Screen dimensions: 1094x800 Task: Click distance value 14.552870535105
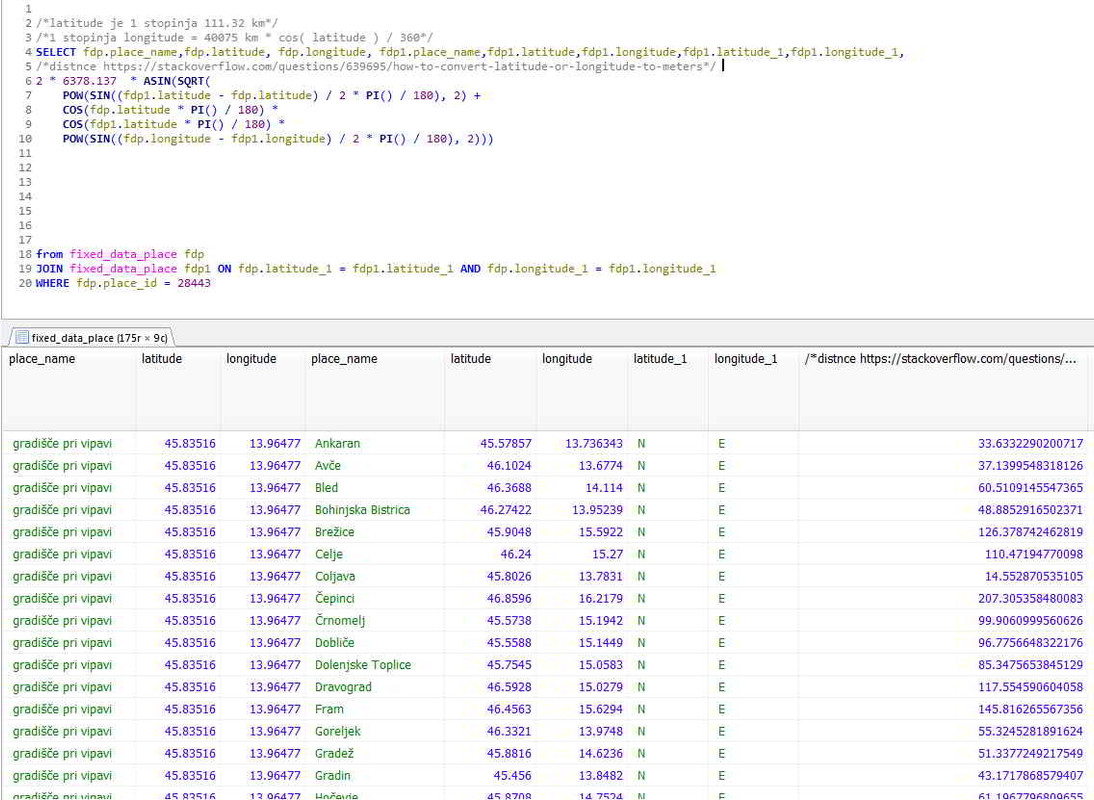pos(1034,577)
